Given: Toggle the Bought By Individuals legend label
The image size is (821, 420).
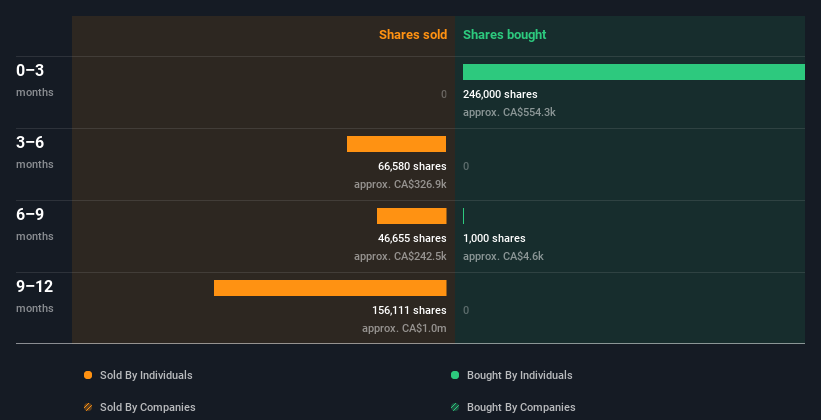Looking at the screenshot, I should [x=519, y=375].
